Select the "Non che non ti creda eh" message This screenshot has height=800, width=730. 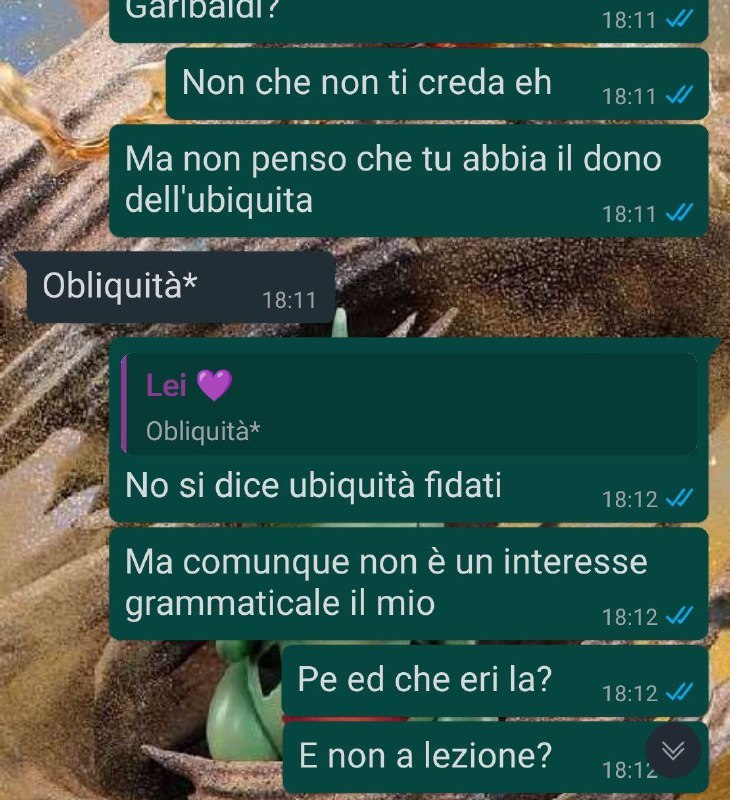tap(437, 84)
